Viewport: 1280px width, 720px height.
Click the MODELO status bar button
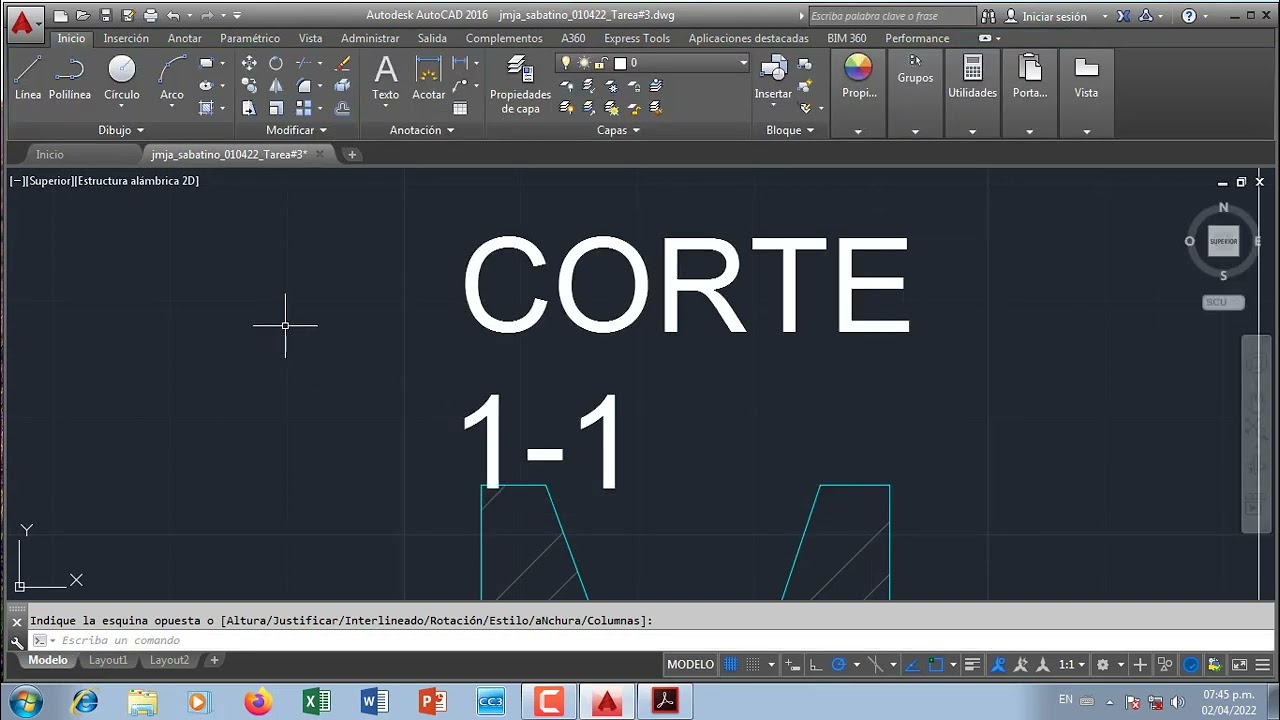690,665
